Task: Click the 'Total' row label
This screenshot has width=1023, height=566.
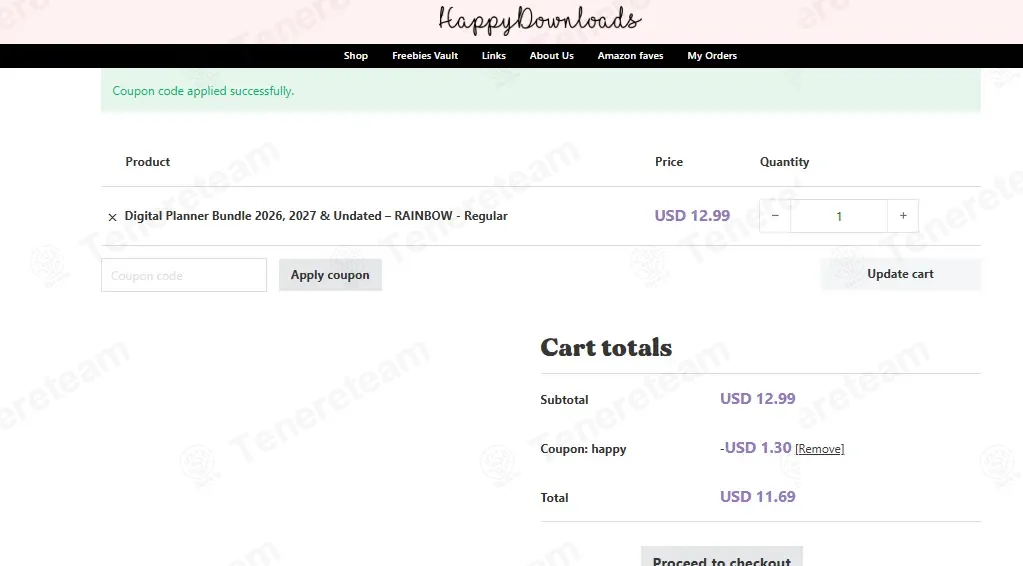Action: (x=555, y=498)
